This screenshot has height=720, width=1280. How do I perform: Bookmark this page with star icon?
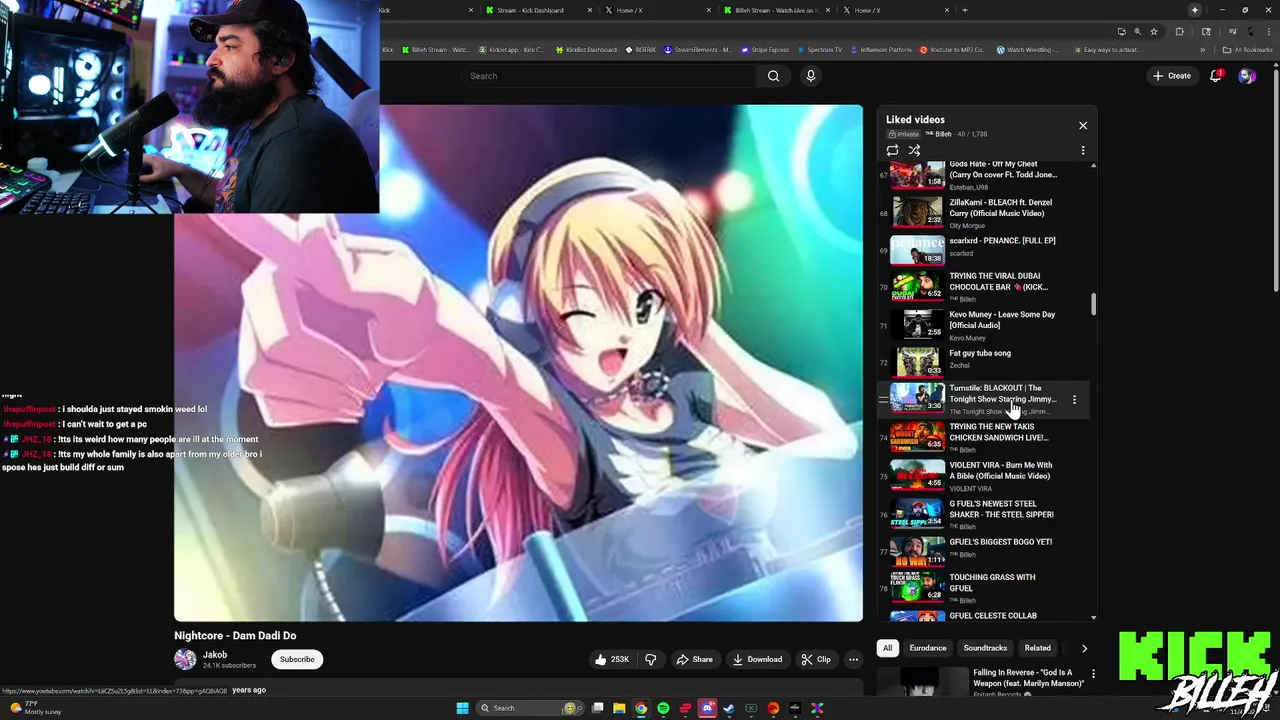tap(1154, 31)
